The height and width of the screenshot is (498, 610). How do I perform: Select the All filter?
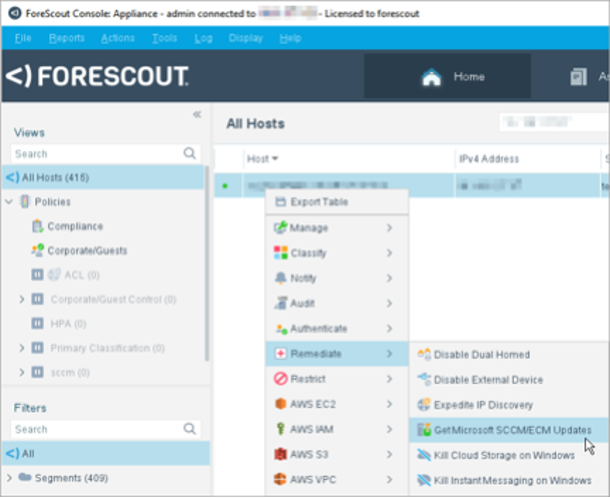click(x=106, y=454)
